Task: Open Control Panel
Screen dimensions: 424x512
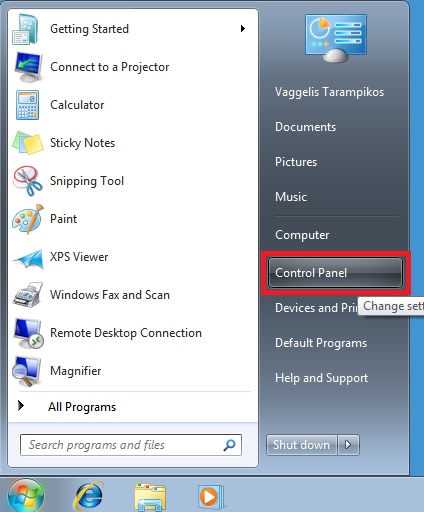Action: pos(335,273)
